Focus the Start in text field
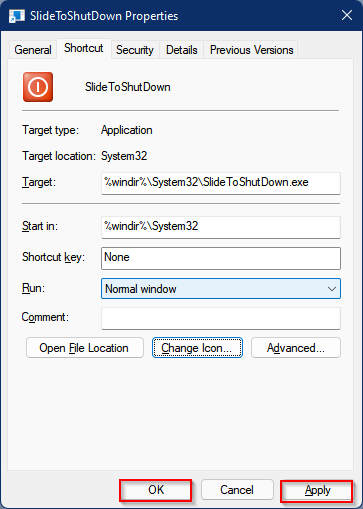 tap(221, 227)
